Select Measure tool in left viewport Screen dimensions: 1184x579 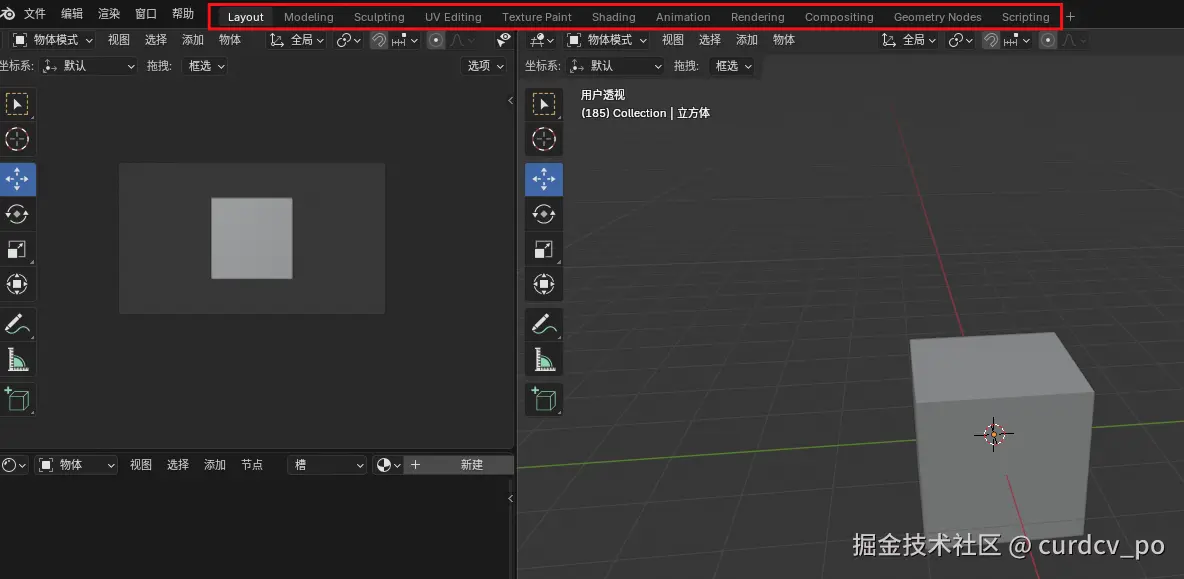(x=17, y=359)
